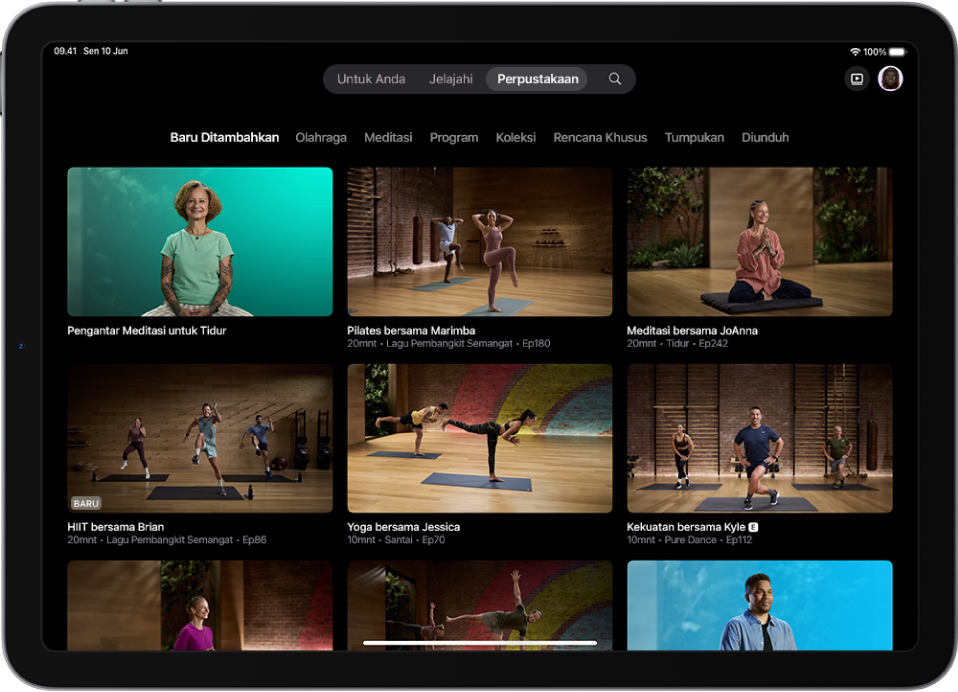Screen dimensions: 958x692
Task: Open Pengantar Meditasi untuk Tidur thumbnail
Action: coord(200,241)
